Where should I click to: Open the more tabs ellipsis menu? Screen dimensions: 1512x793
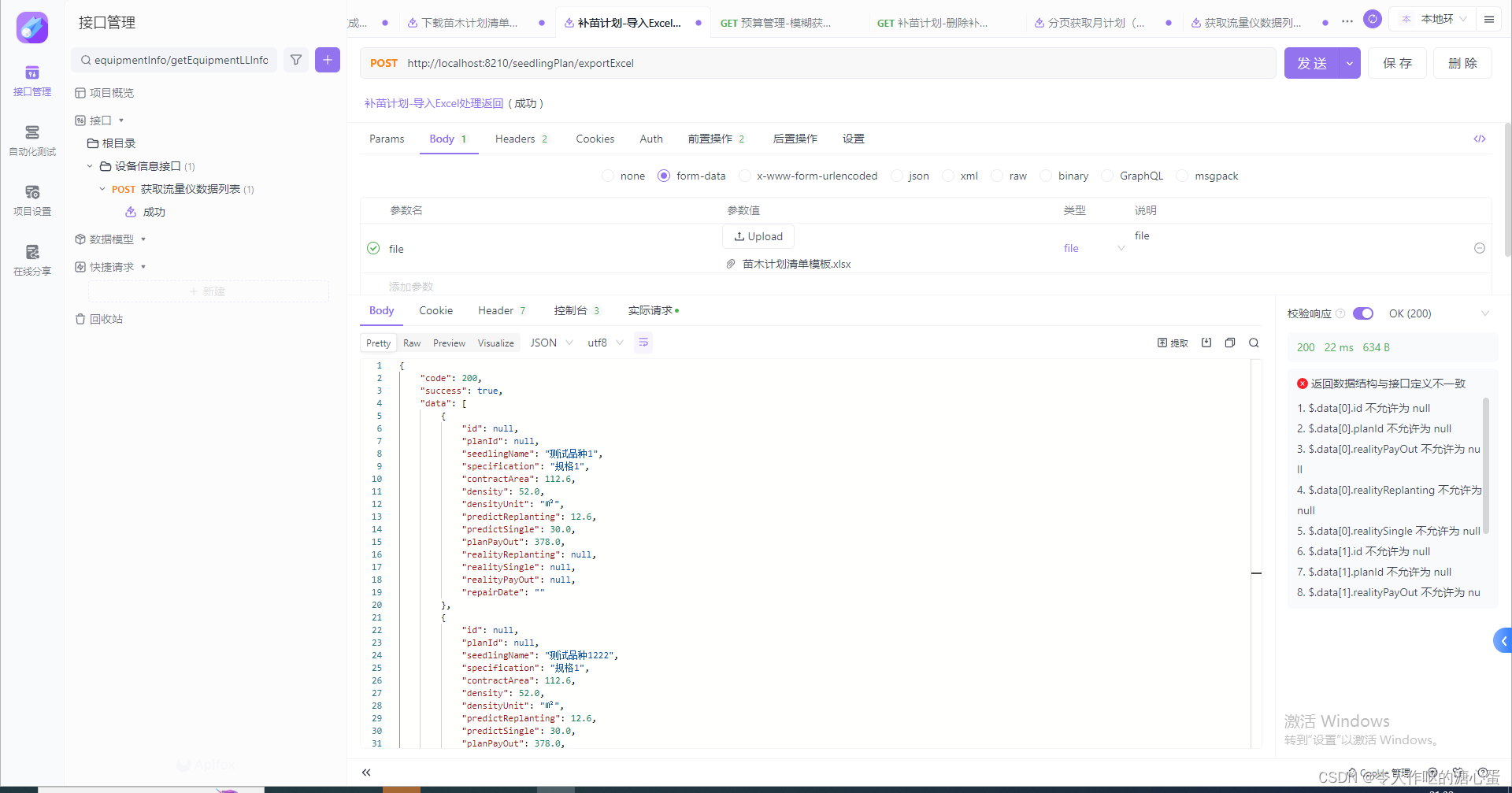point(1347,21)
